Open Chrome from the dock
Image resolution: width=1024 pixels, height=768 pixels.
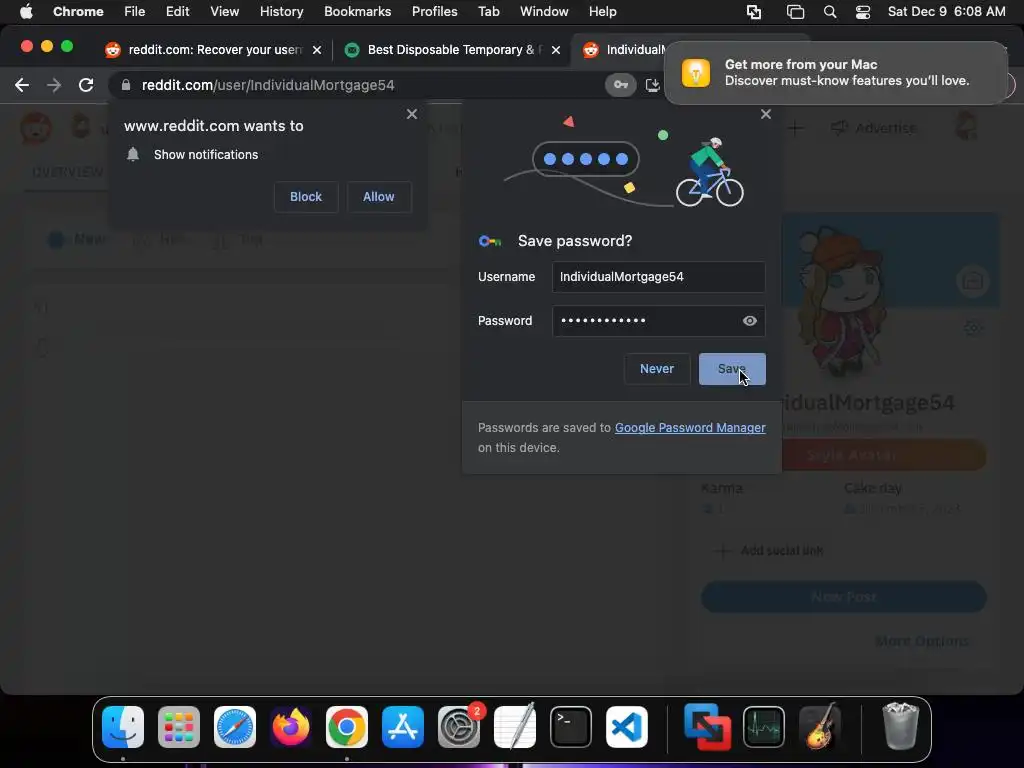pos(347,727)
